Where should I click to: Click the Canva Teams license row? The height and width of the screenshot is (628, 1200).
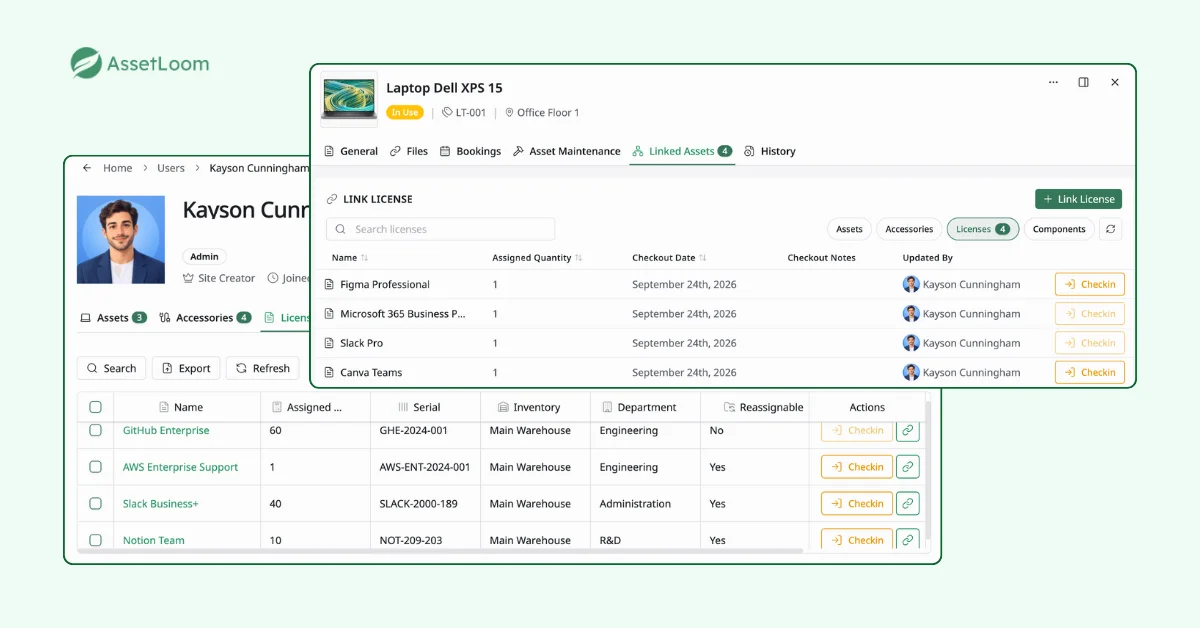point(725,372)
